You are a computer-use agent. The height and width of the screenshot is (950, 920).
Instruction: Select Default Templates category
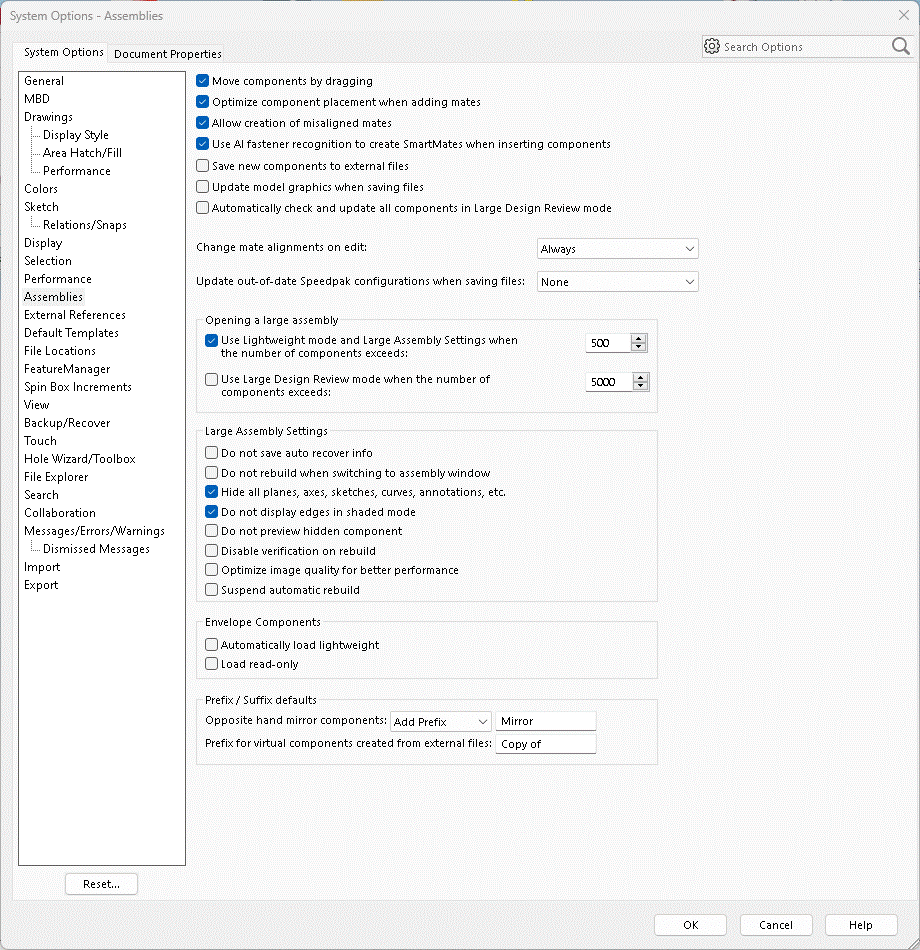click(x=72, y=333)
